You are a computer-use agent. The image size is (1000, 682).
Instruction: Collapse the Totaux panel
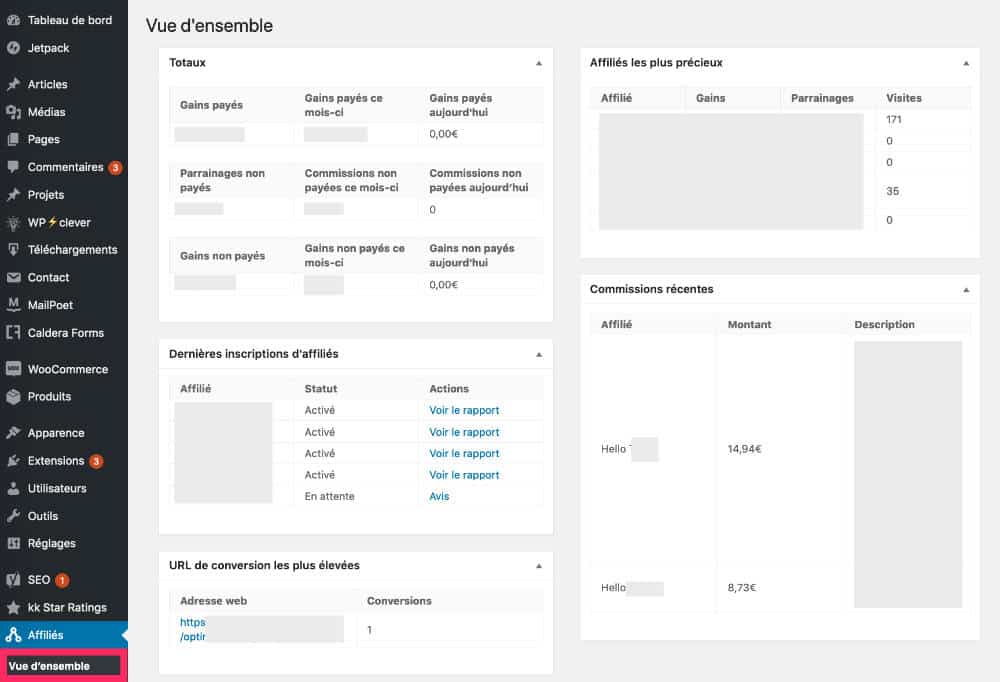[538, 63]
